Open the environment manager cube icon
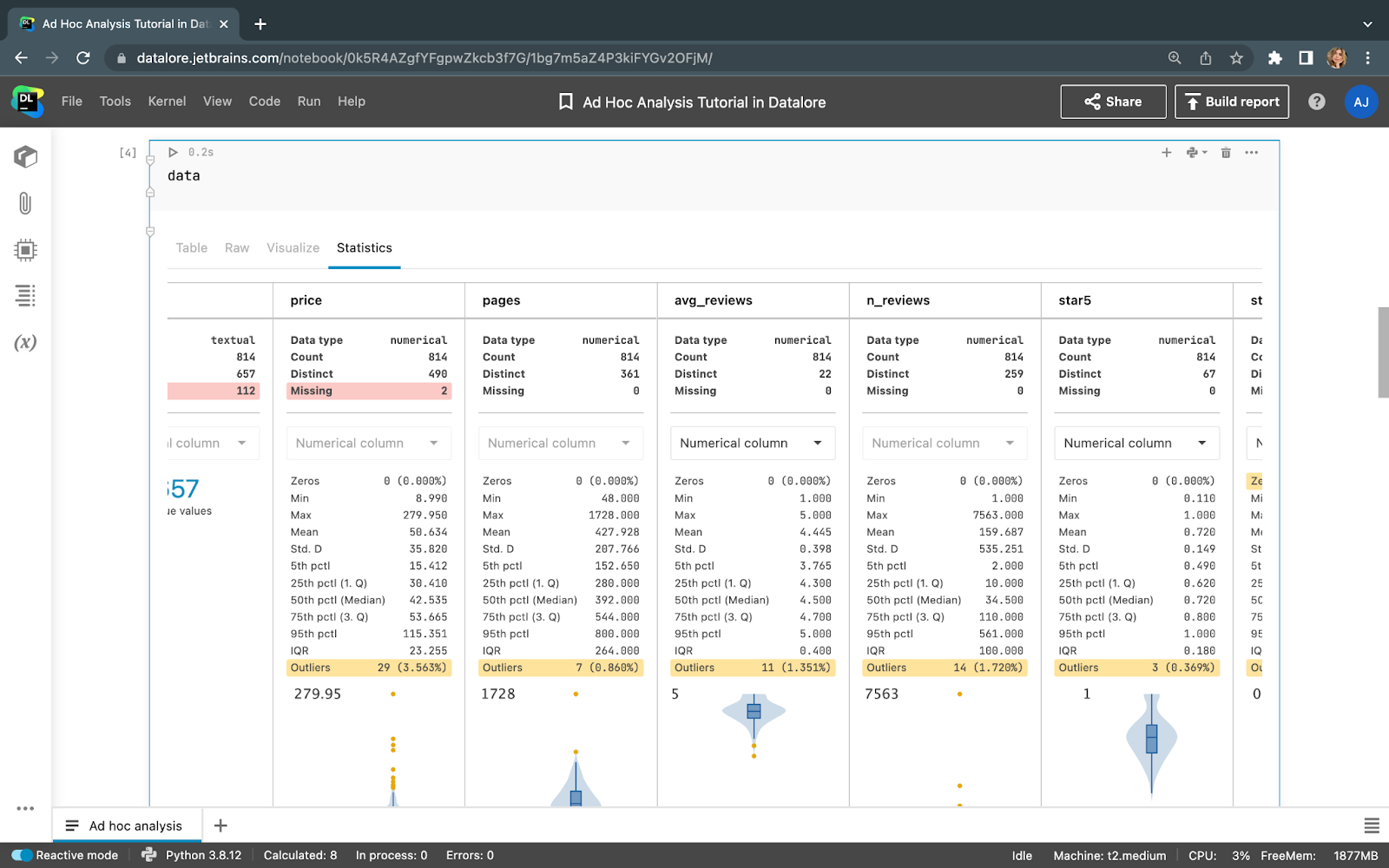 (25, 157)
